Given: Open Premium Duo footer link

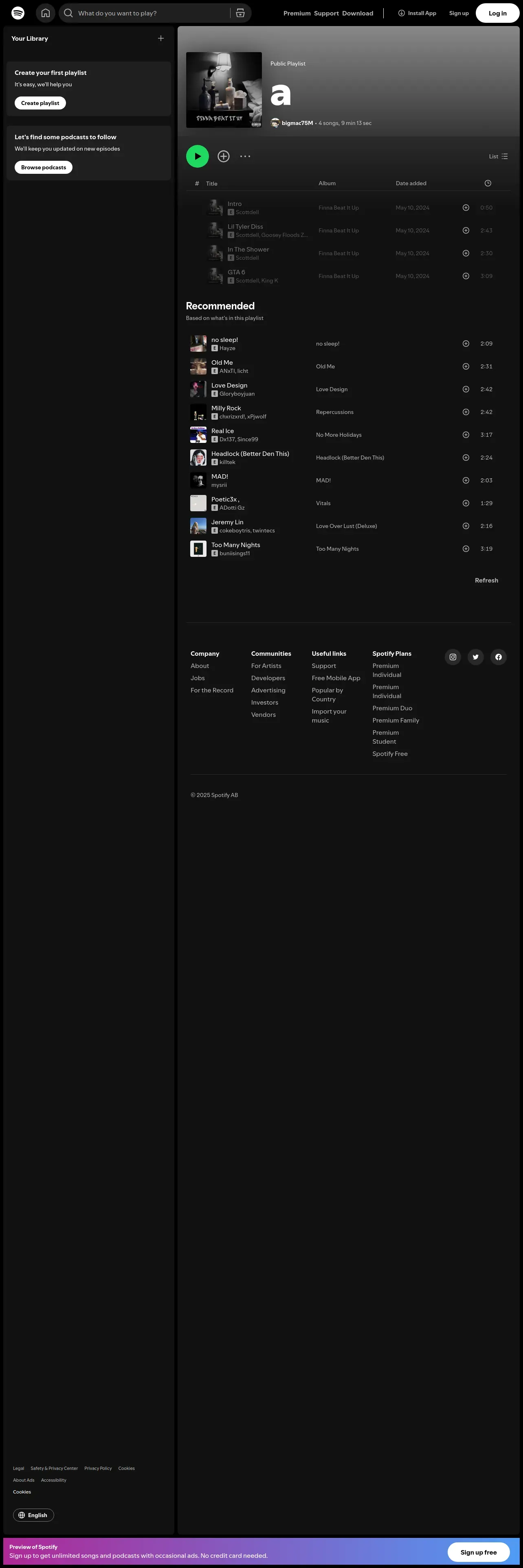Looking at the screenshot, I should point(392,709).
